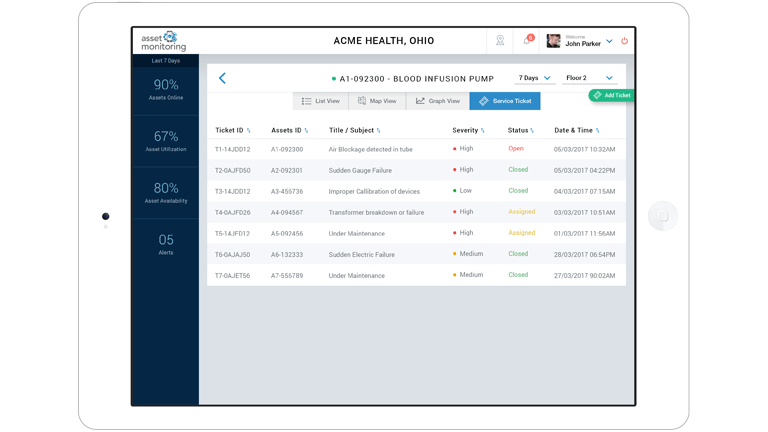Switch to List View tab
This screenshot has height=432, width=768.
(321, 101)
